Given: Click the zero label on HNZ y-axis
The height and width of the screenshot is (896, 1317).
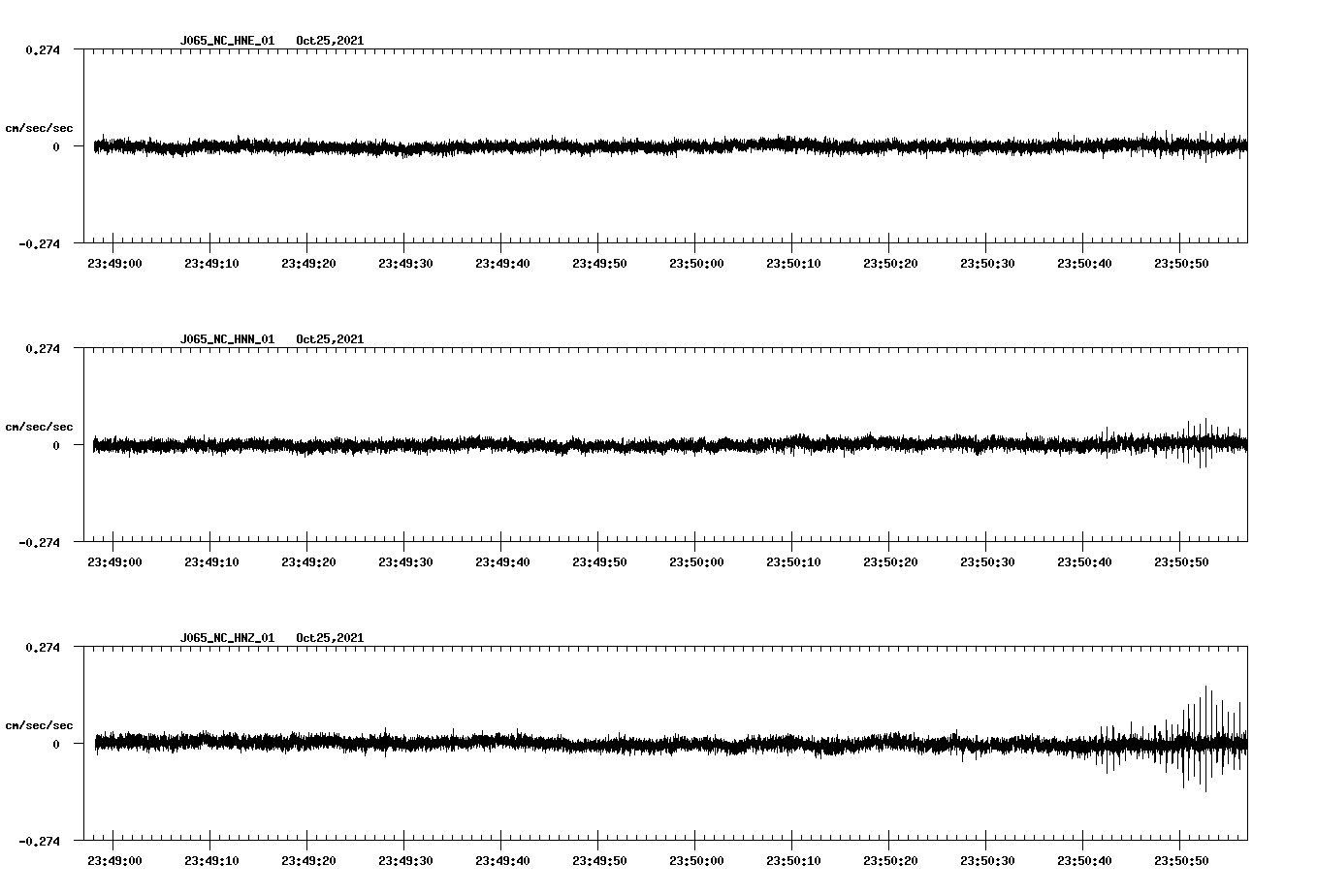Looking at the screenshot, I should 56,744.
